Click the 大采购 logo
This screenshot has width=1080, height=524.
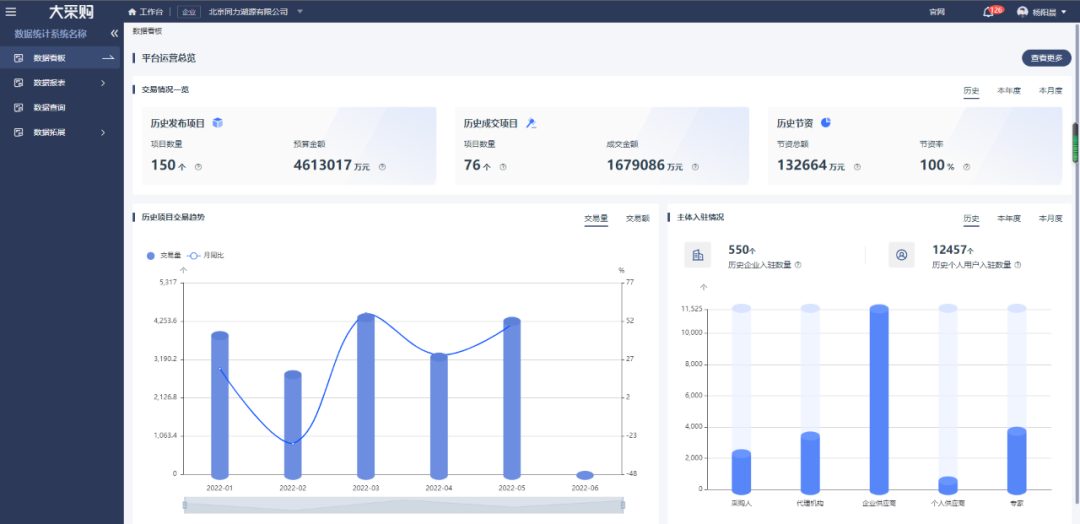click(71, 12)
